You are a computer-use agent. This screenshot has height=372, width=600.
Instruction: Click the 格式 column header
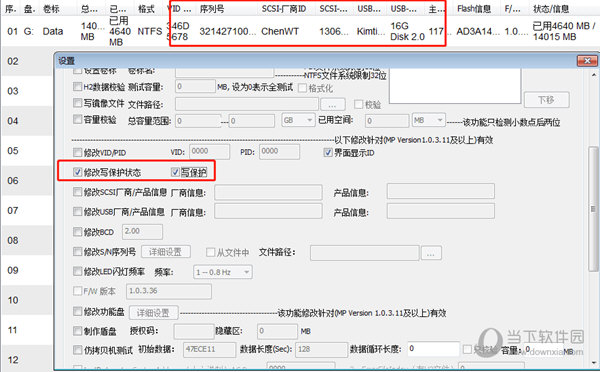146,8
